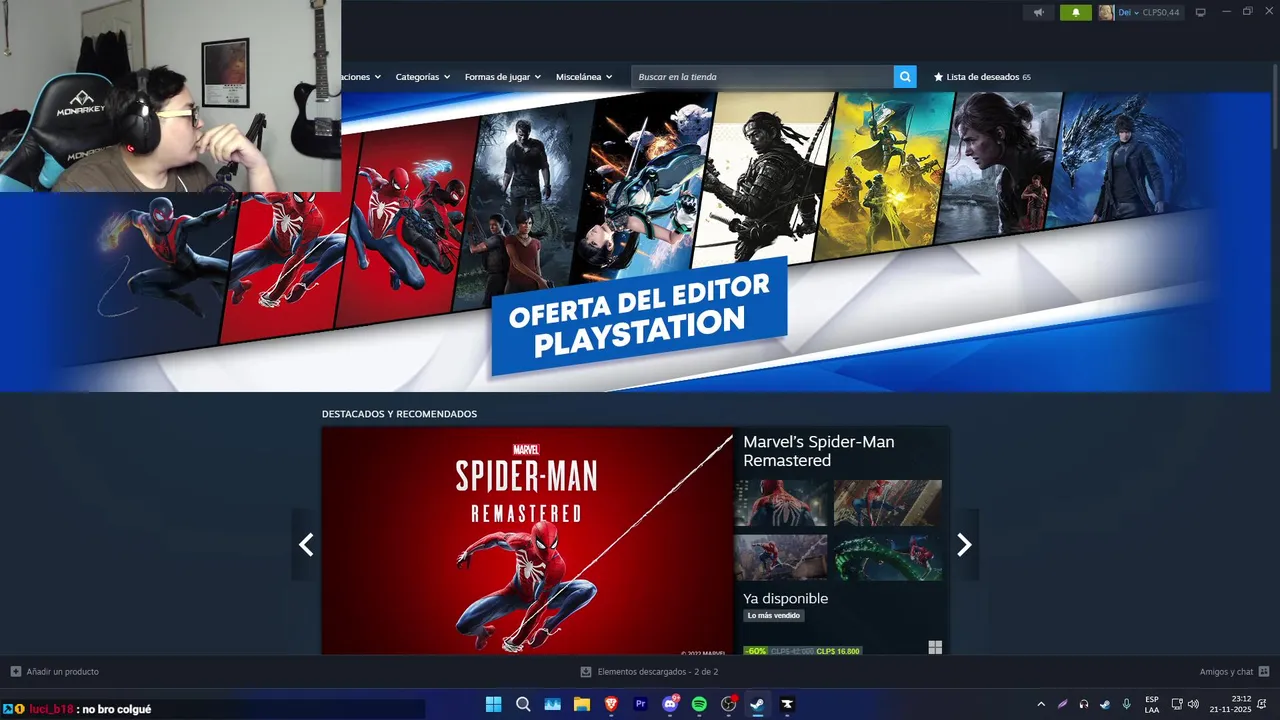Click the Lo más vendido tag

pos(774,616)
